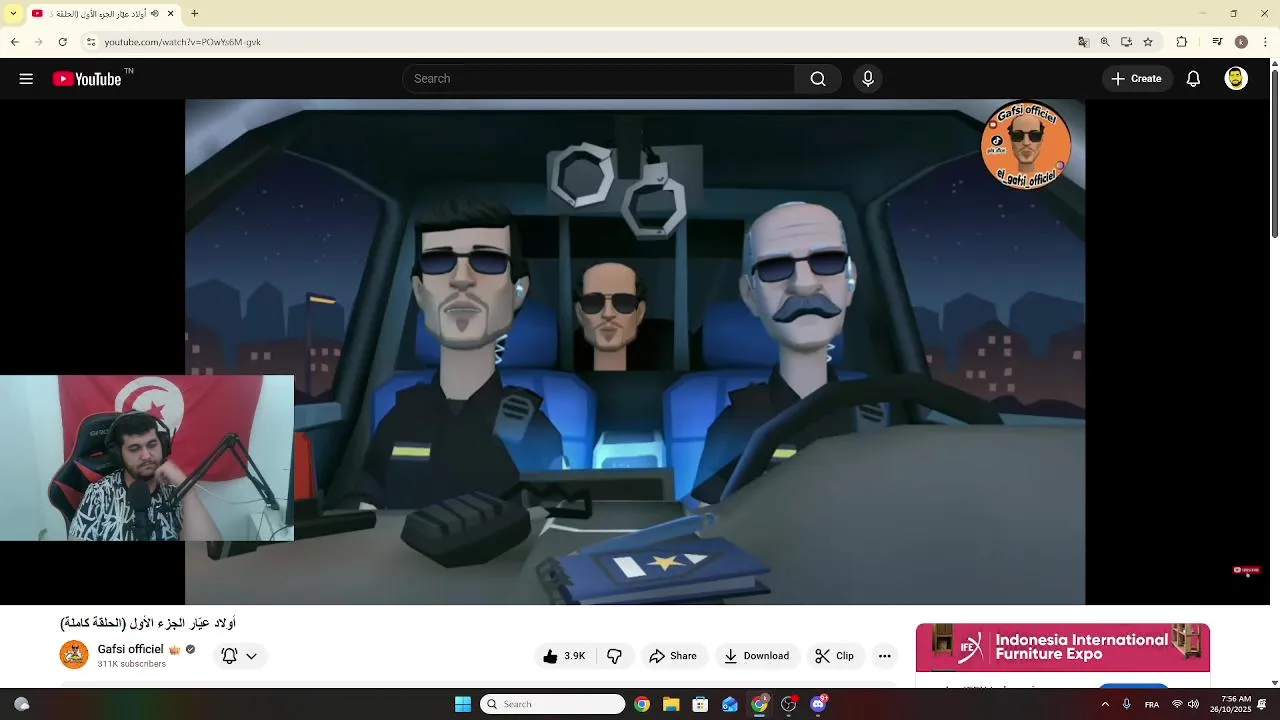Close the YouTube video tab
Screen dimensions: 1280x720
(171, 14)
